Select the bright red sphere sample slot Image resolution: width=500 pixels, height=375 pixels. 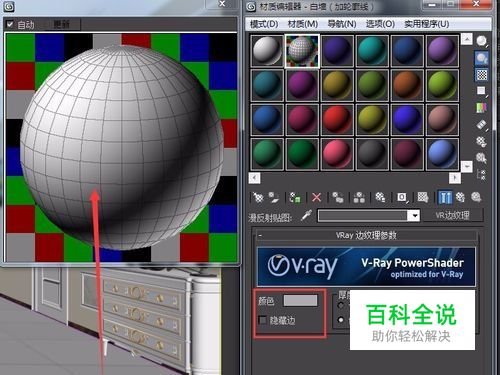click(x=337, y=120)
